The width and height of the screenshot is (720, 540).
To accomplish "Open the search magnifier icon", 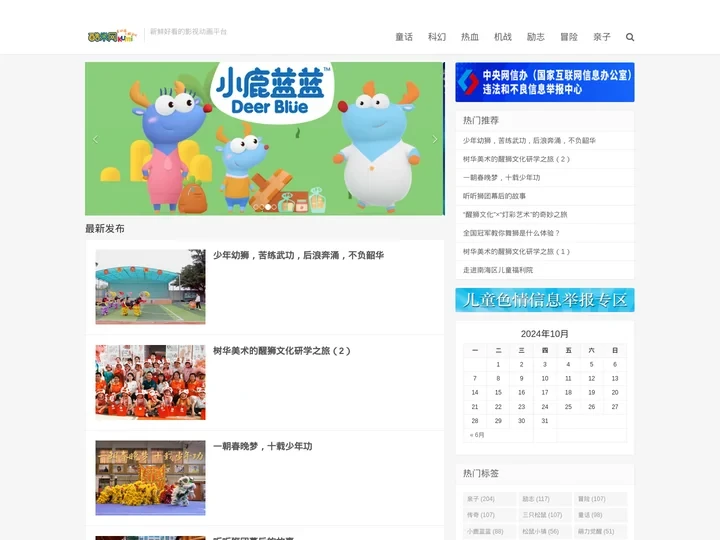I will tap(630, 37).
